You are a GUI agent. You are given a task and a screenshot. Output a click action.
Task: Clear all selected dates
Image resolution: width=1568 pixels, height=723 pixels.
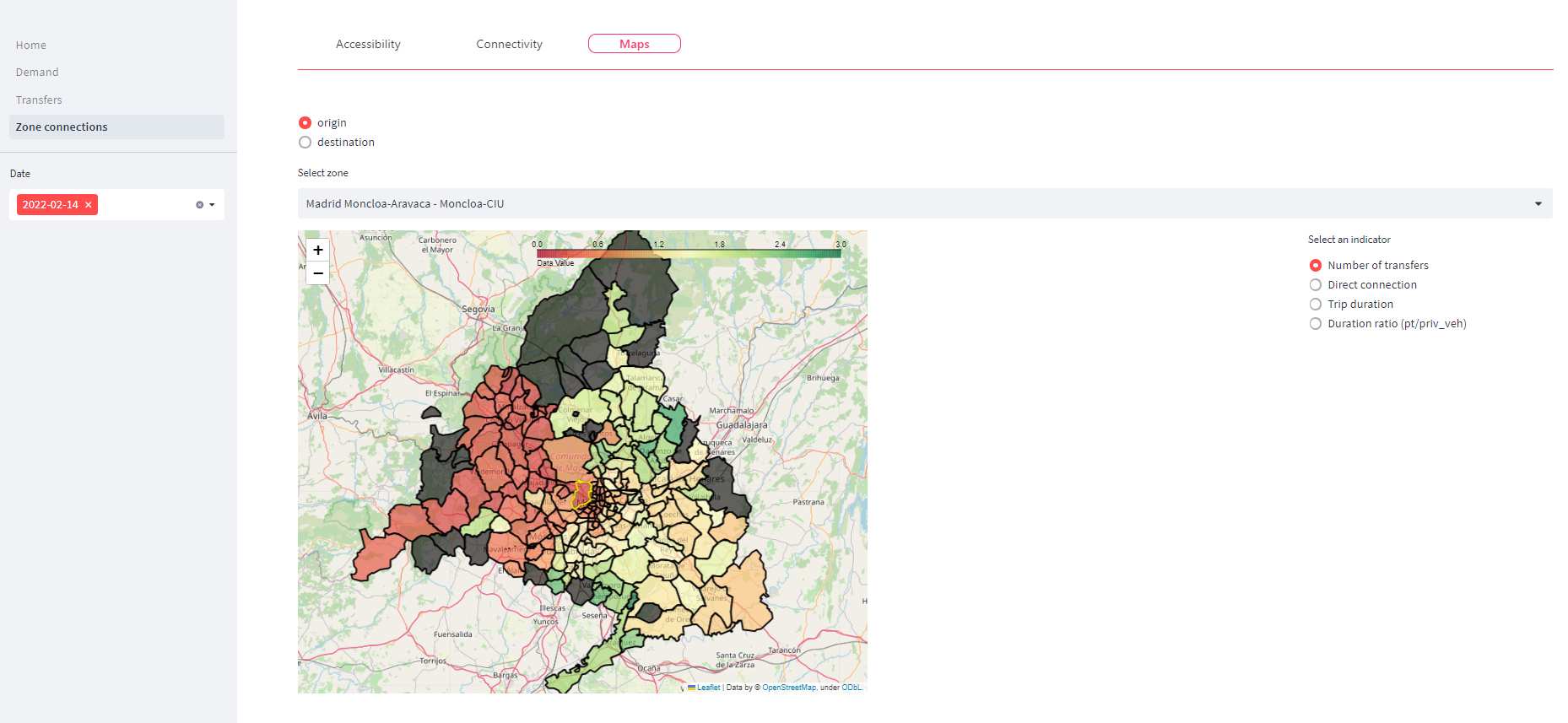pos(199,205)
